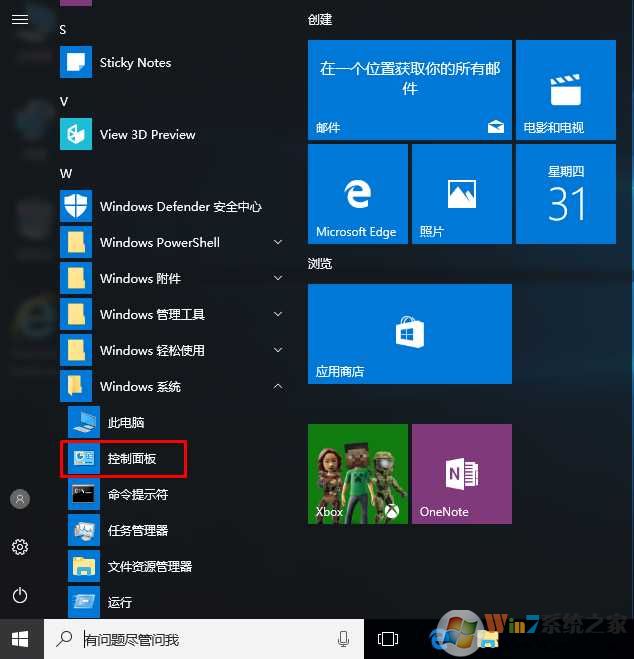
Task: Open the 运行 dialog entry
Action: [x=119, y=603]
